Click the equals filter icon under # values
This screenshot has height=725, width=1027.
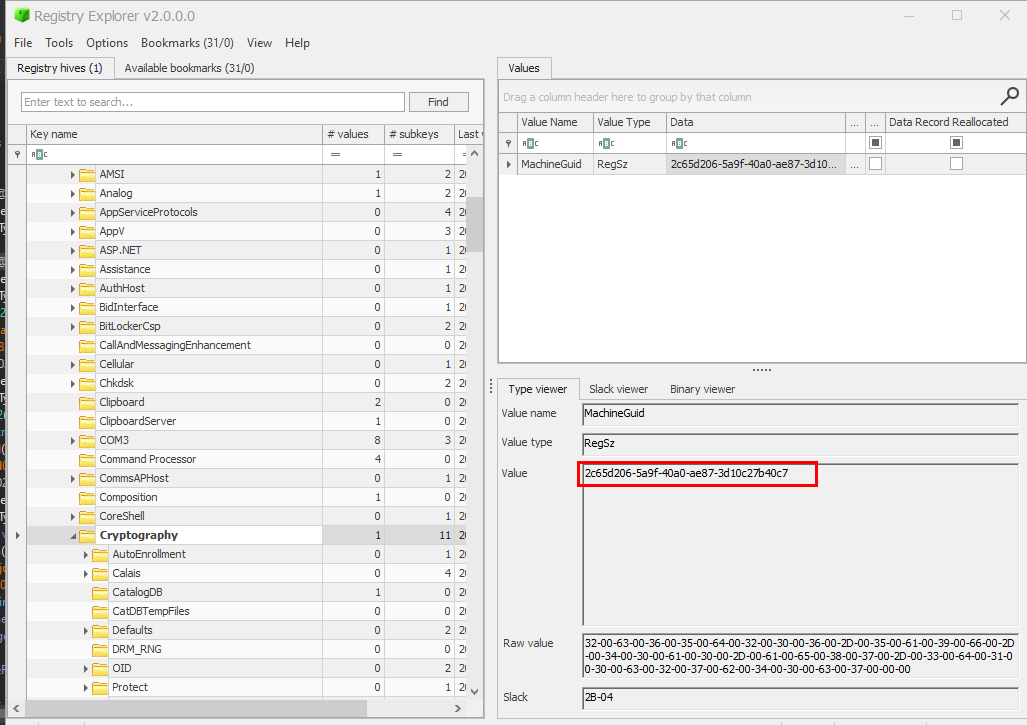[335, 155]
